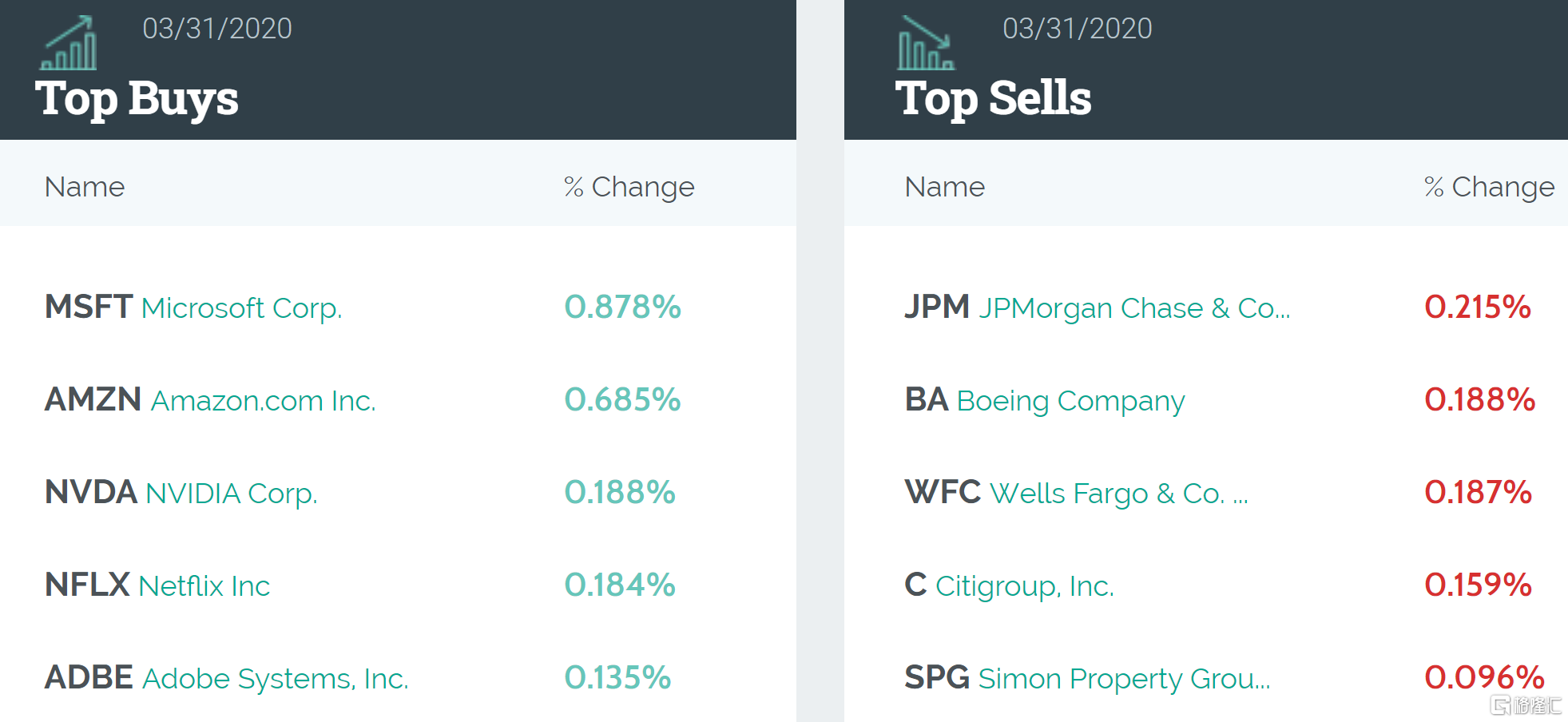Open the Wells Fargo & Co. link

tap(1118, 494)
